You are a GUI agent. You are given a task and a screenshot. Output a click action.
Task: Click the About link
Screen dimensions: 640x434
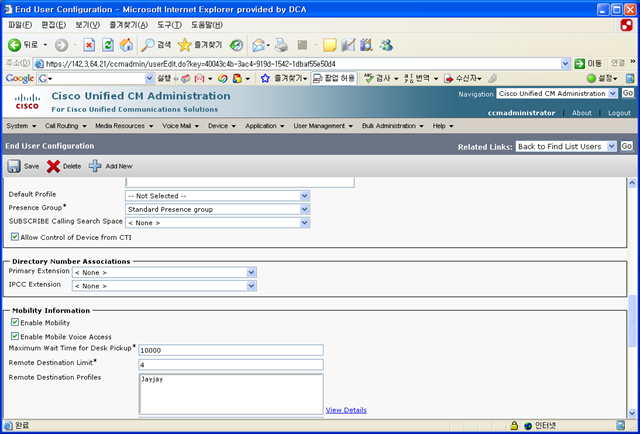[x=581, y=113]
